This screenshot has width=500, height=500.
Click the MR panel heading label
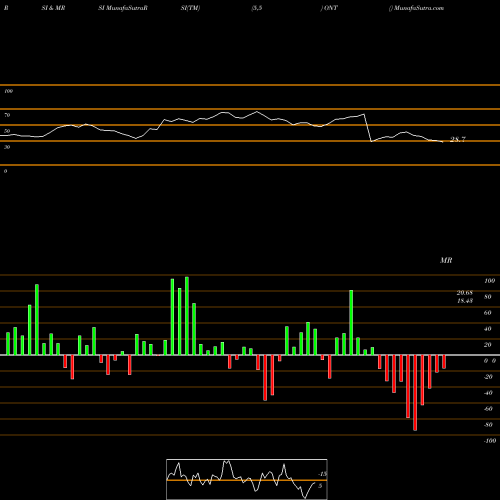click(446, 260)
